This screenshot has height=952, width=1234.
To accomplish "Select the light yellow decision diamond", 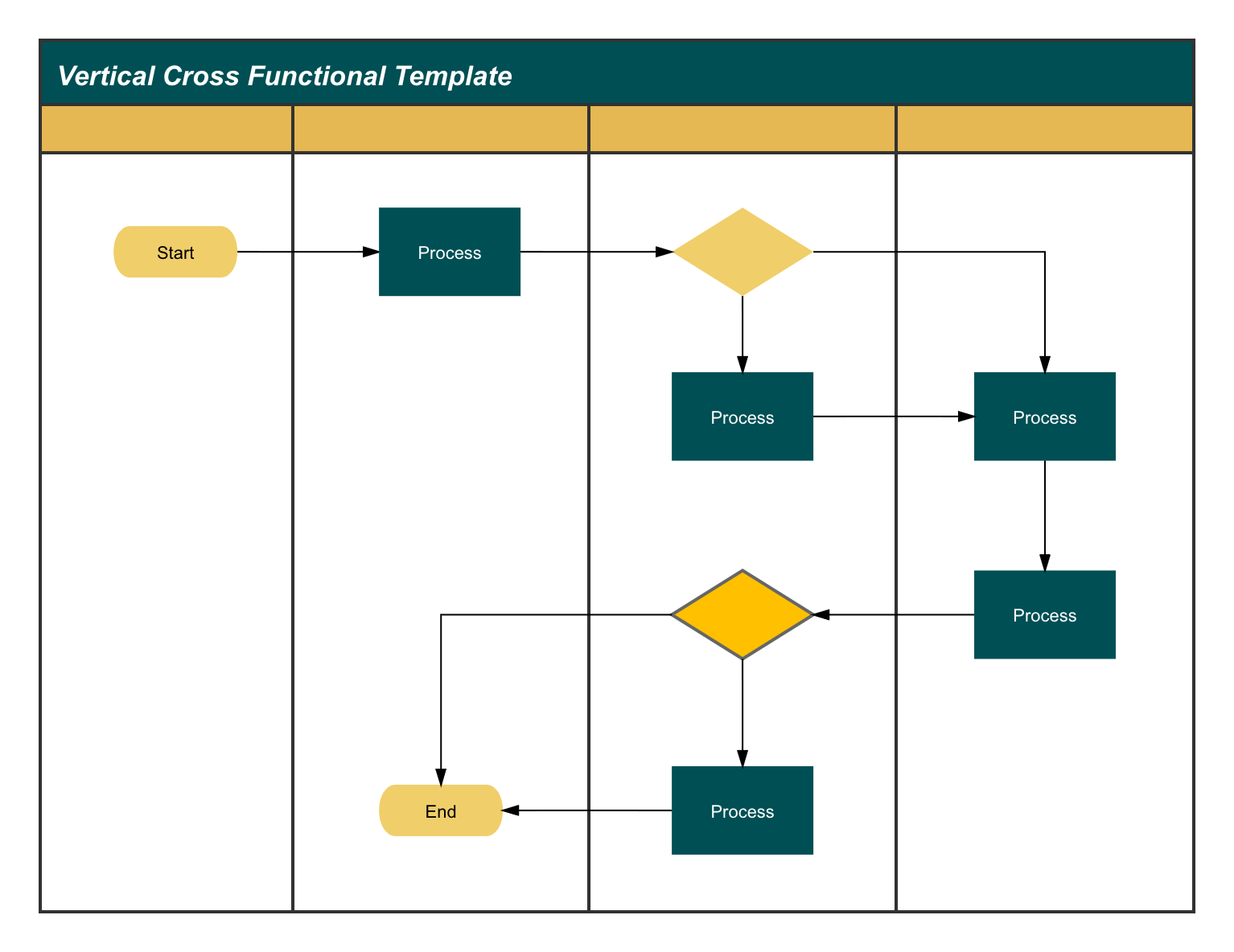I will (742, 252).
